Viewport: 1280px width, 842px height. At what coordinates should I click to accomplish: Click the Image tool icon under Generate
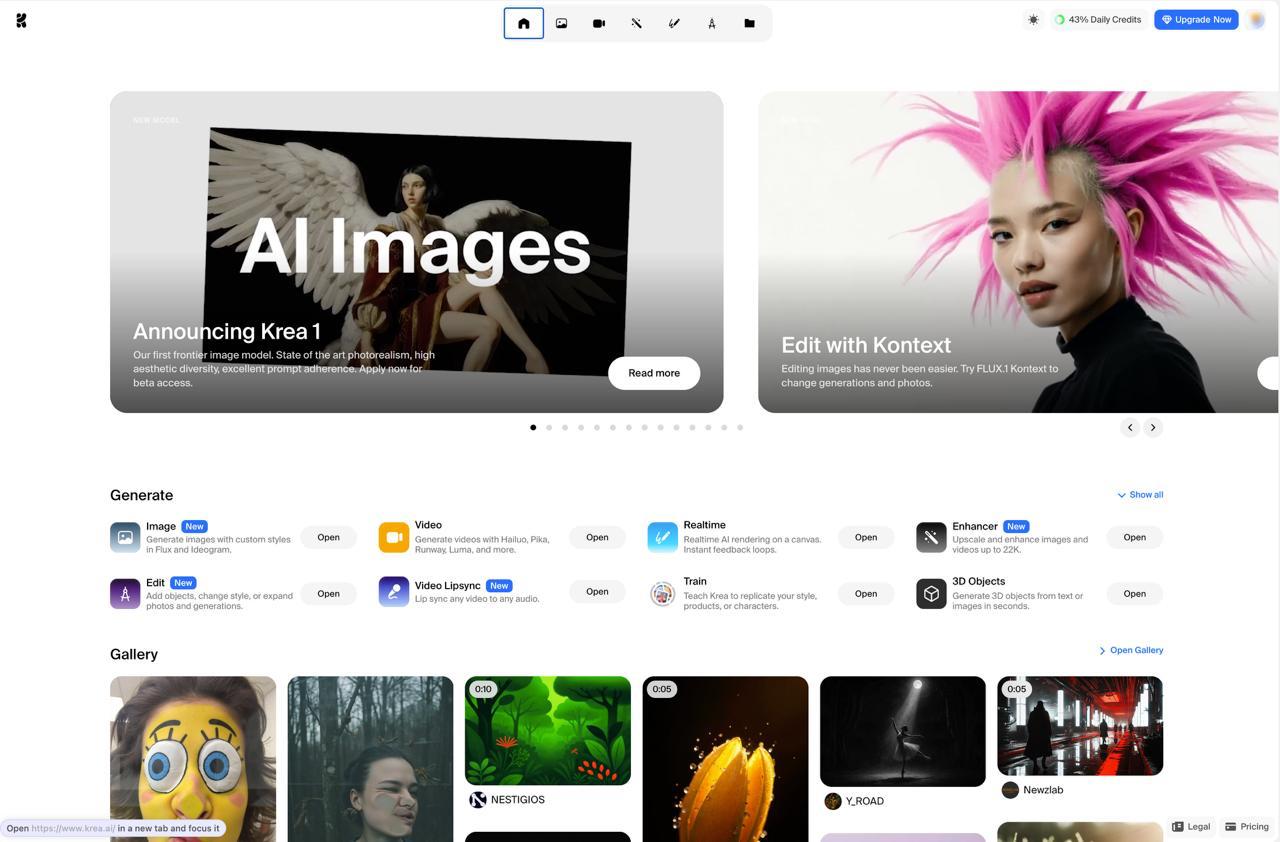click(125, 537)
